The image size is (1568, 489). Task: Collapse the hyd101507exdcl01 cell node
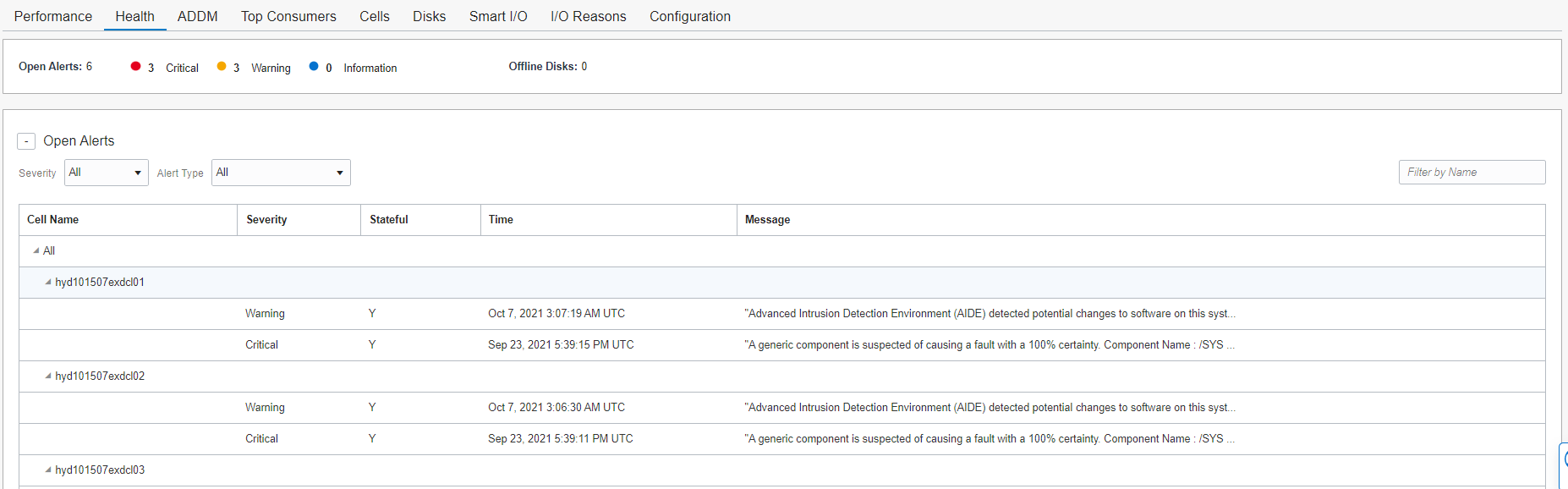pos(48,283)
